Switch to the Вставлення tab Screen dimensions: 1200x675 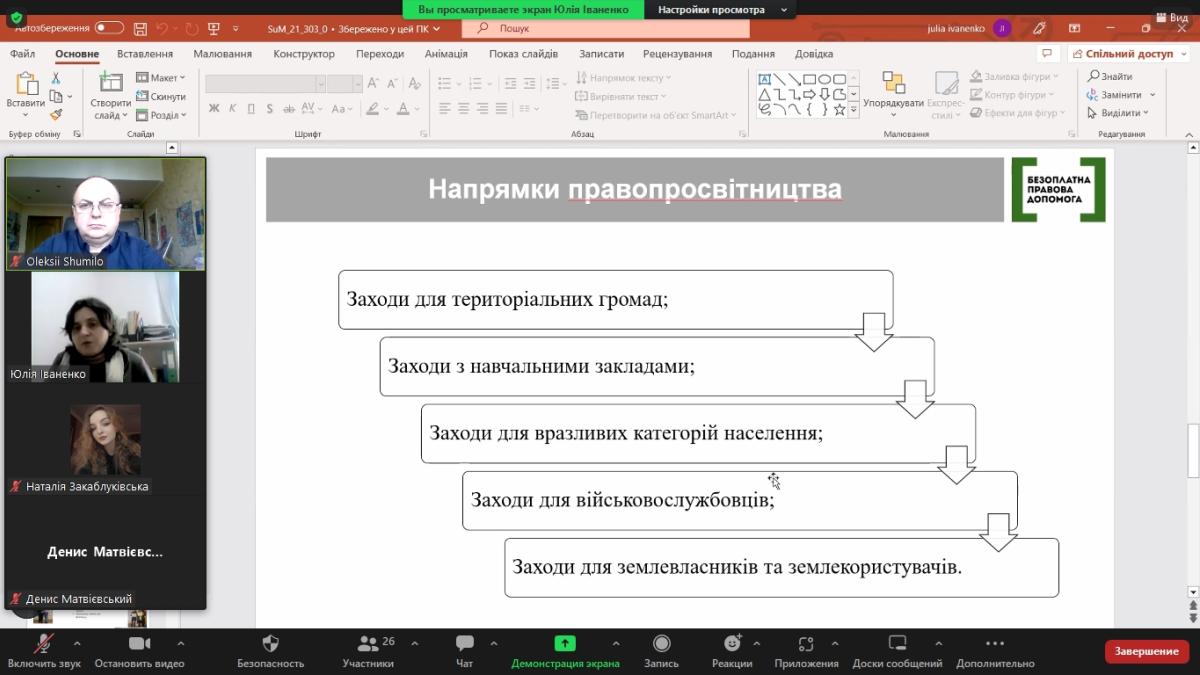145,54
